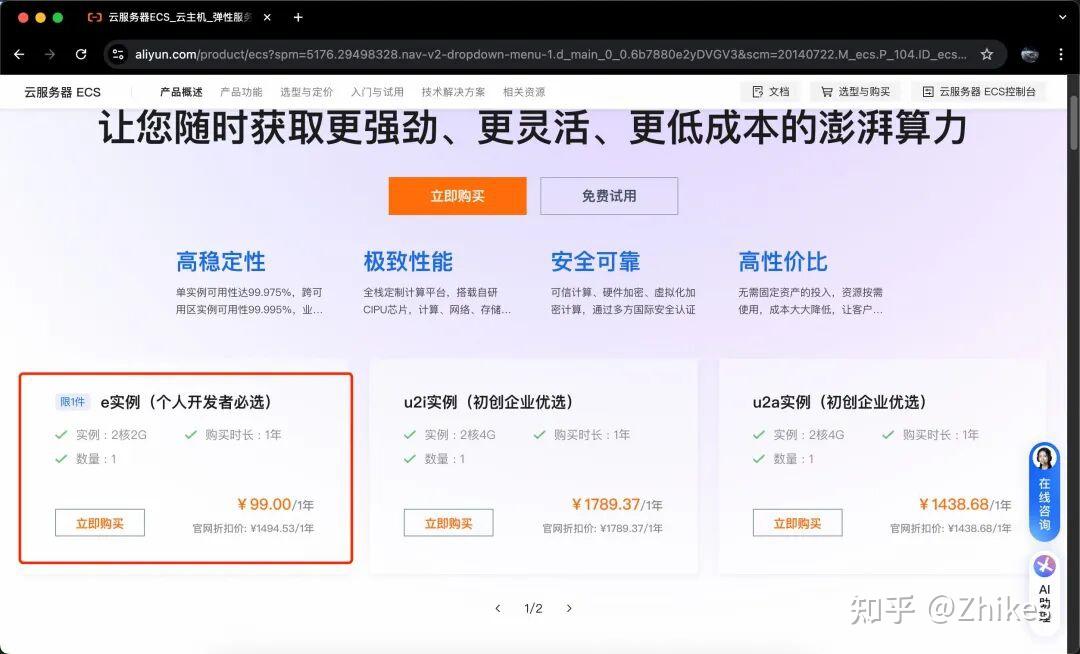Click 免费试用 free trial button

point(608,196)
